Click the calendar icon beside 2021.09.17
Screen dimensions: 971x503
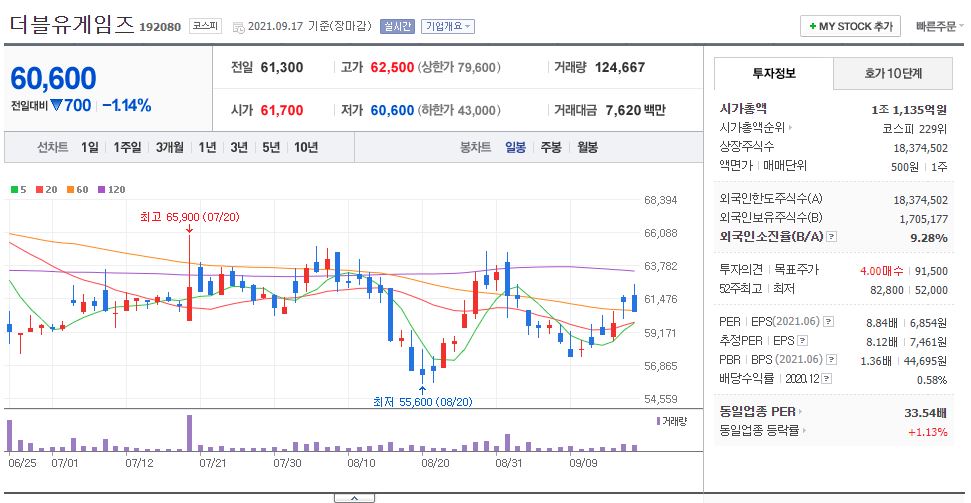click(238, 27)
